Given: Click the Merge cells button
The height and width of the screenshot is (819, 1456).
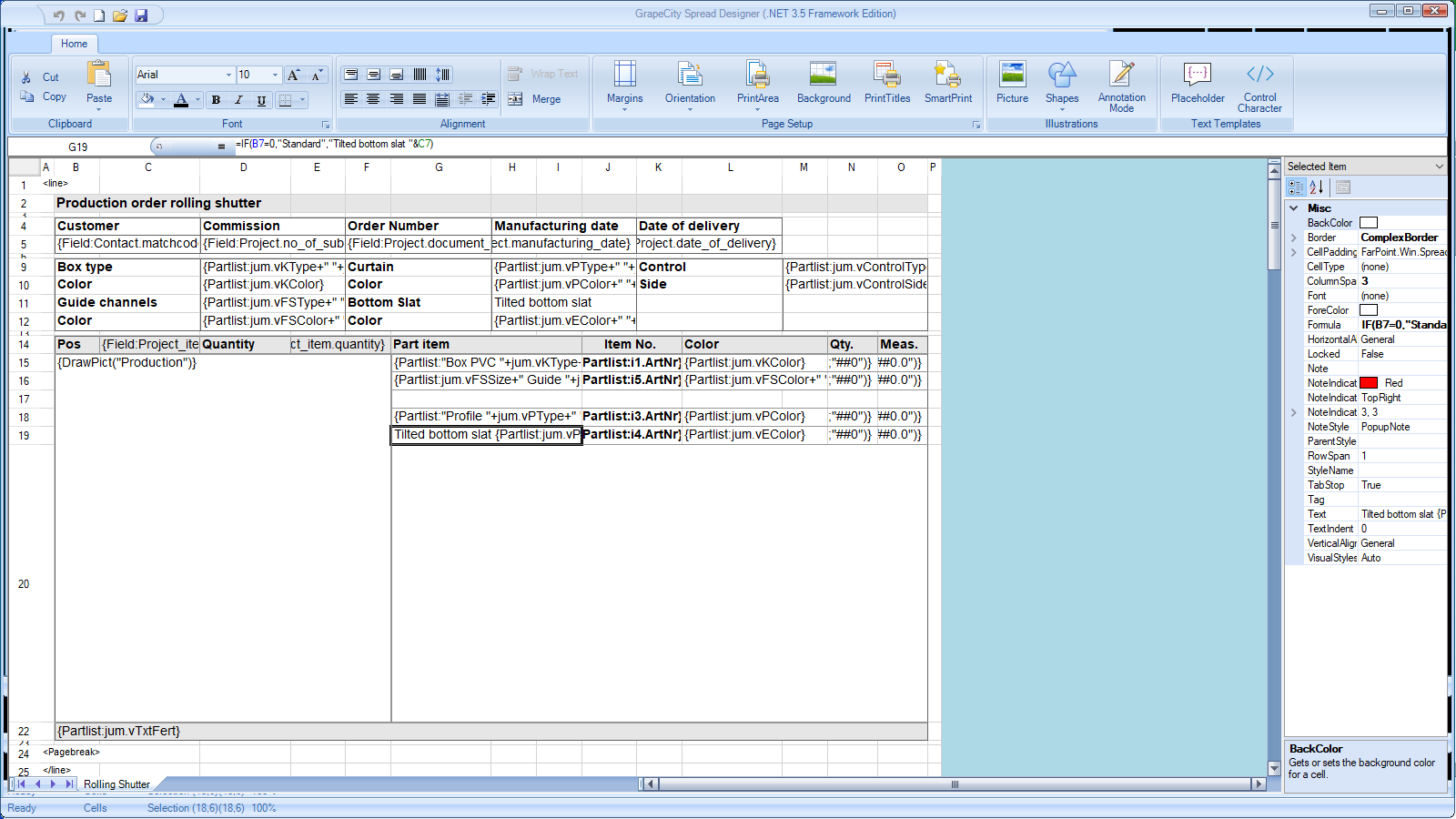Looking at the screenshot, I should point(535,99).
